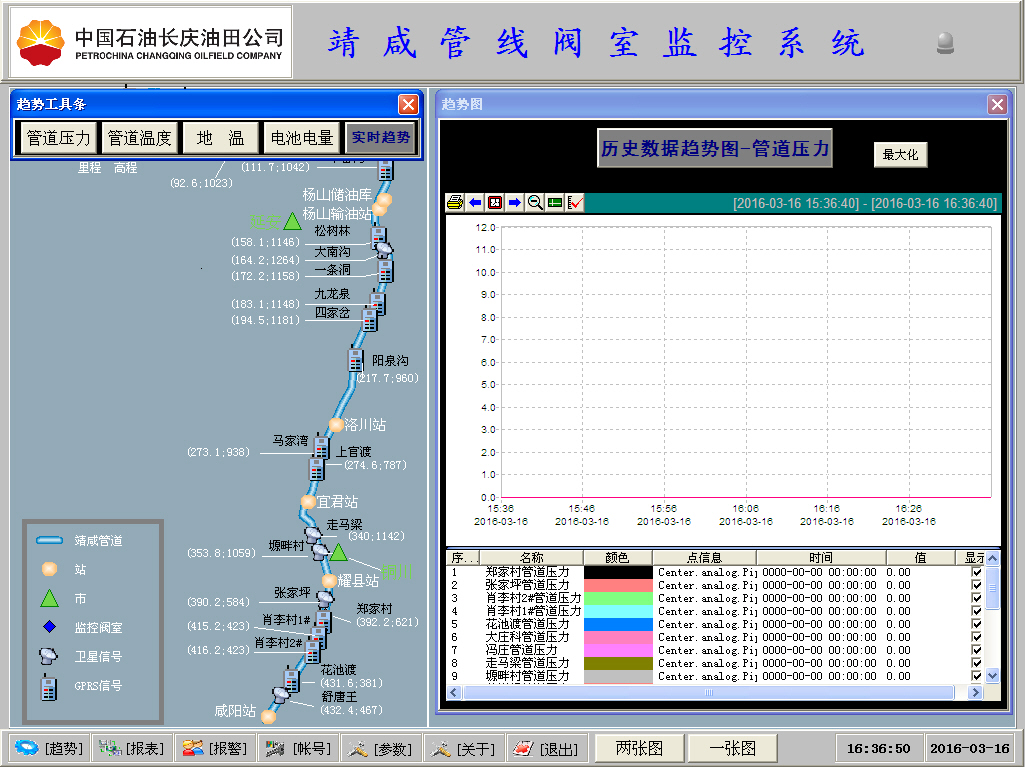Move trend forward with right arrow
The height and width of the screenshot is (767, 1025).
click(x=514, y=203)
